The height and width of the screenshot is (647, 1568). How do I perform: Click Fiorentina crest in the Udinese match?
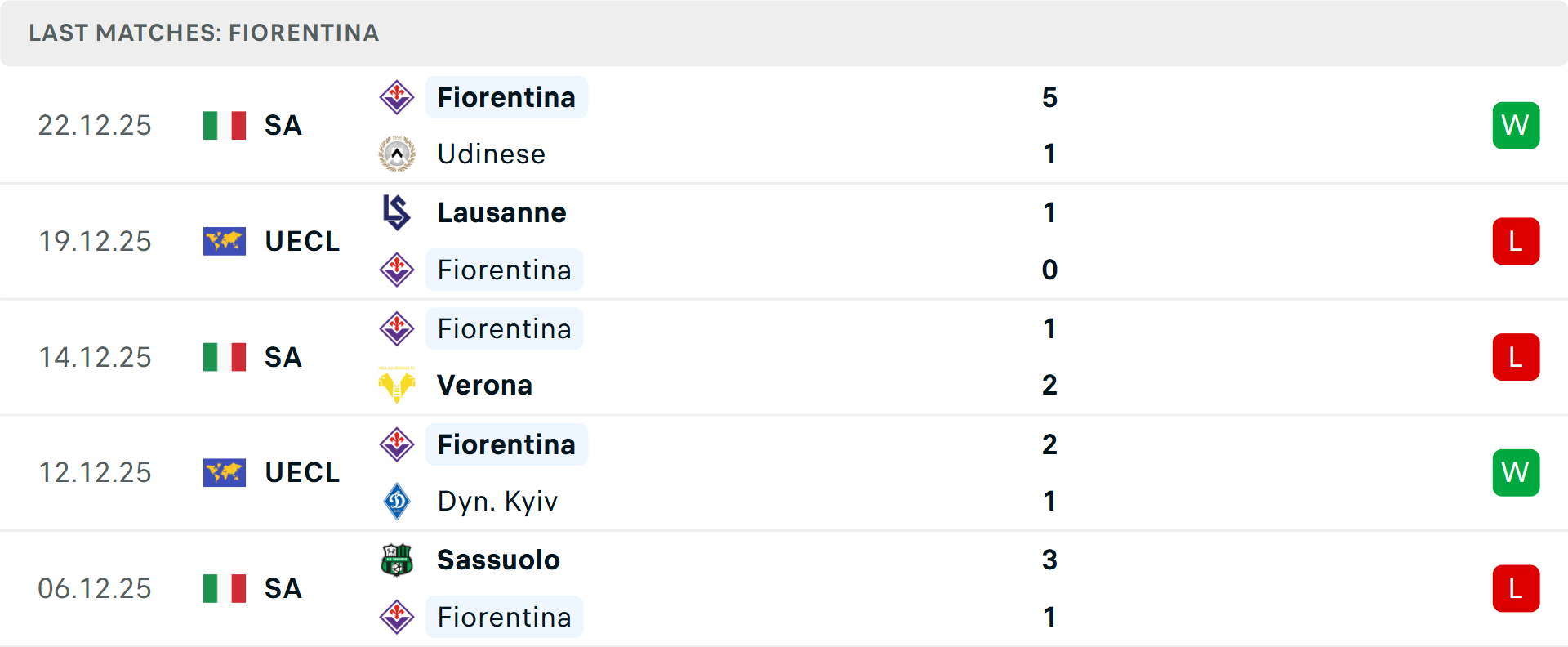(397, 97)
